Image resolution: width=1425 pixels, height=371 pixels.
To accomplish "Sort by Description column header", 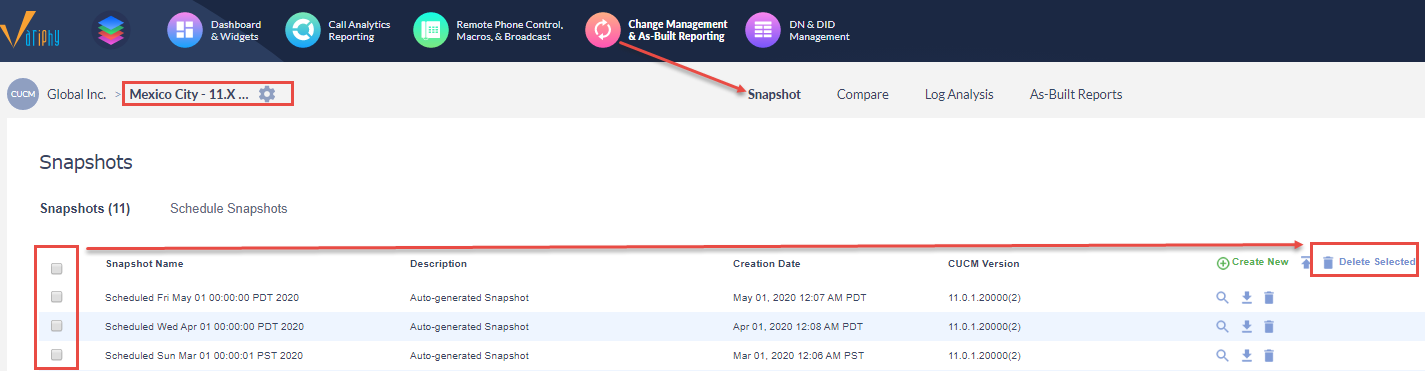I will point(438,264).
